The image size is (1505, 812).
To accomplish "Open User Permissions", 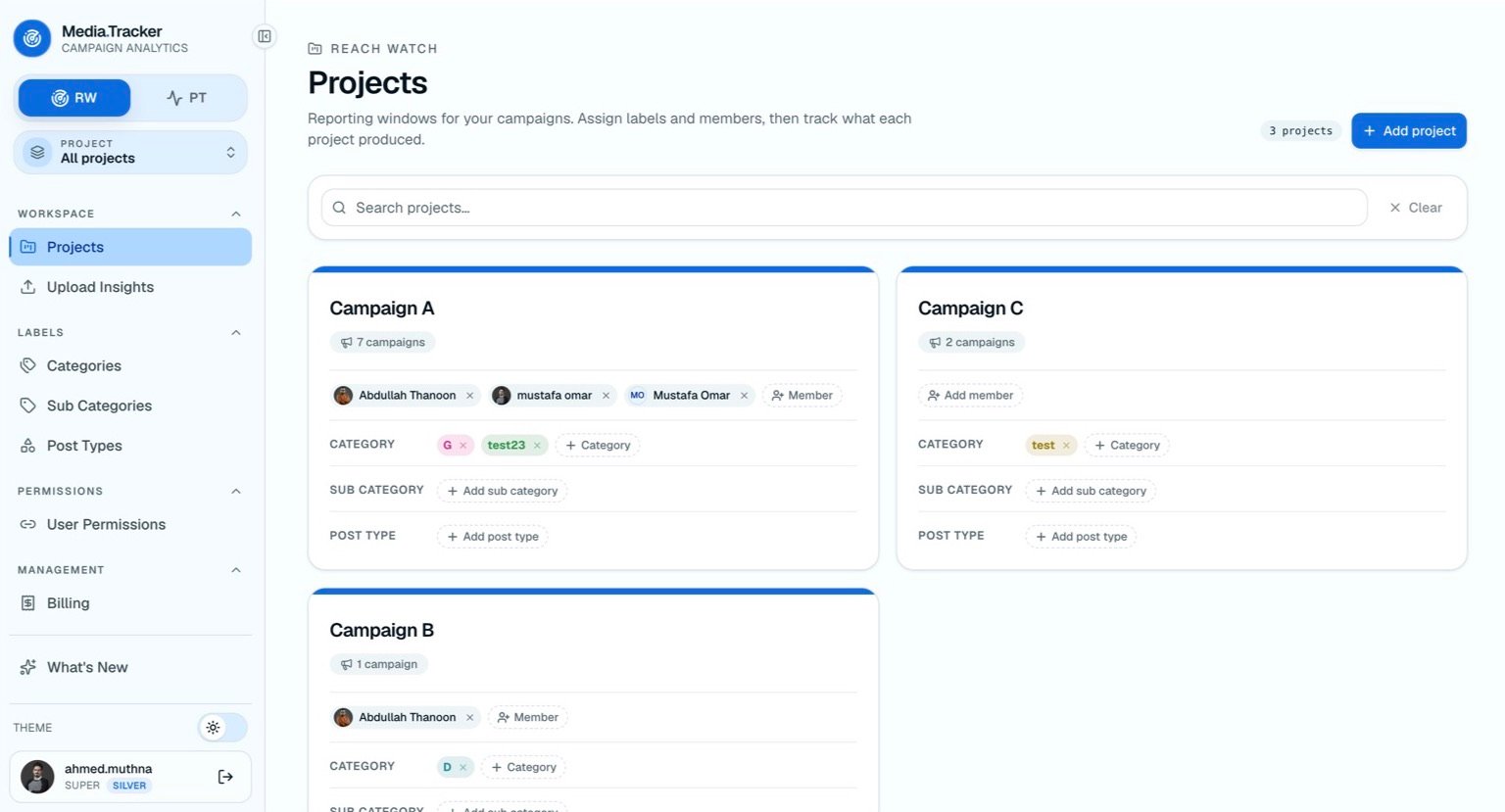I will (130, 525).
